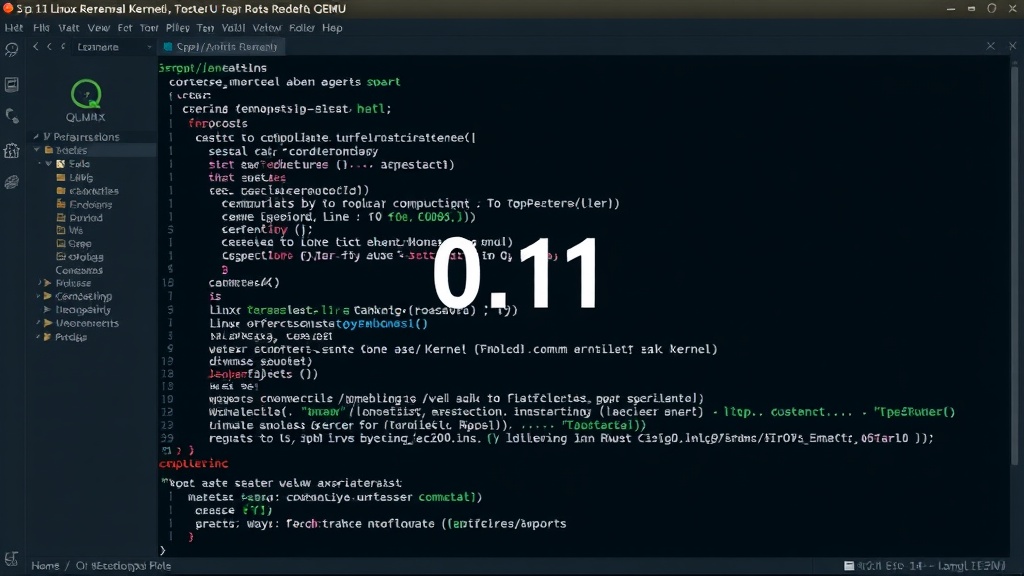Click the blue file icon on the editor tab

click(168, 47)
